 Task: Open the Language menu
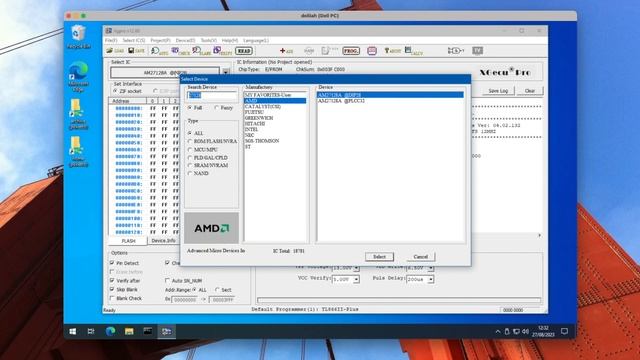pos(256,40)
